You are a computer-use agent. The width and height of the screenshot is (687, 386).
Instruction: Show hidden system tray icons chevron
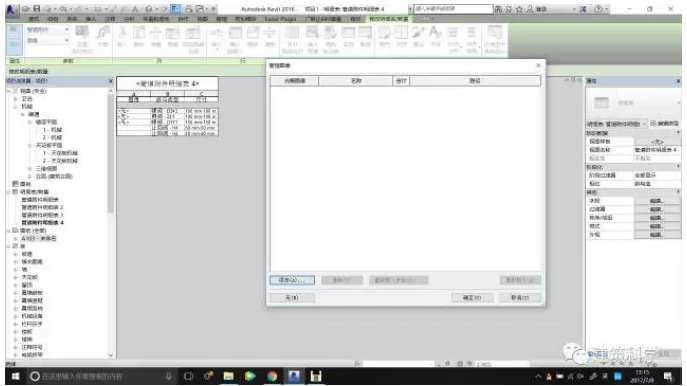[x=538, y=376]
